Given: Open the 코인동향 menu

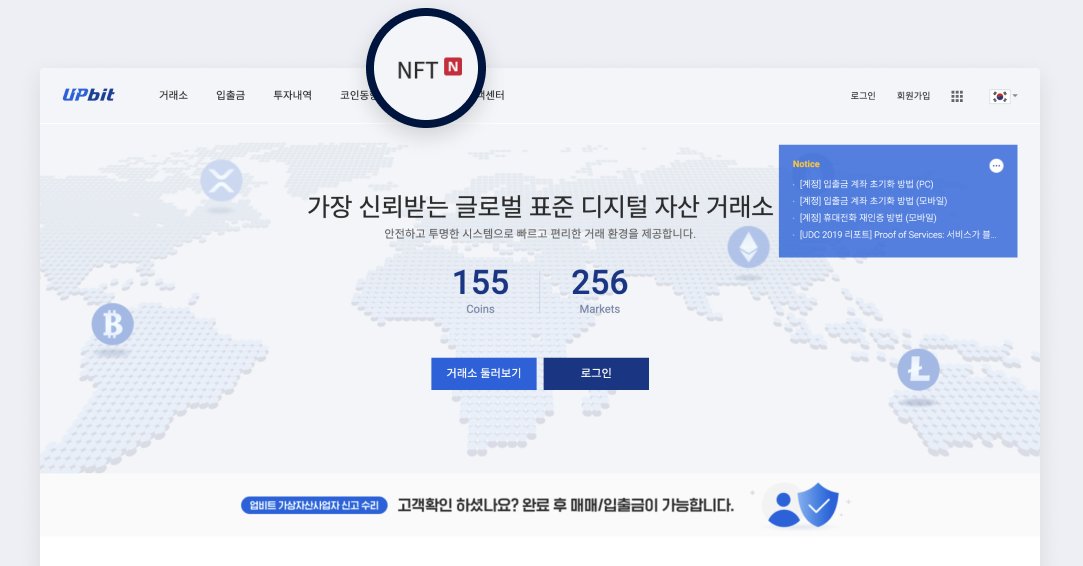Looking at the screenshot, I should 356,95.
